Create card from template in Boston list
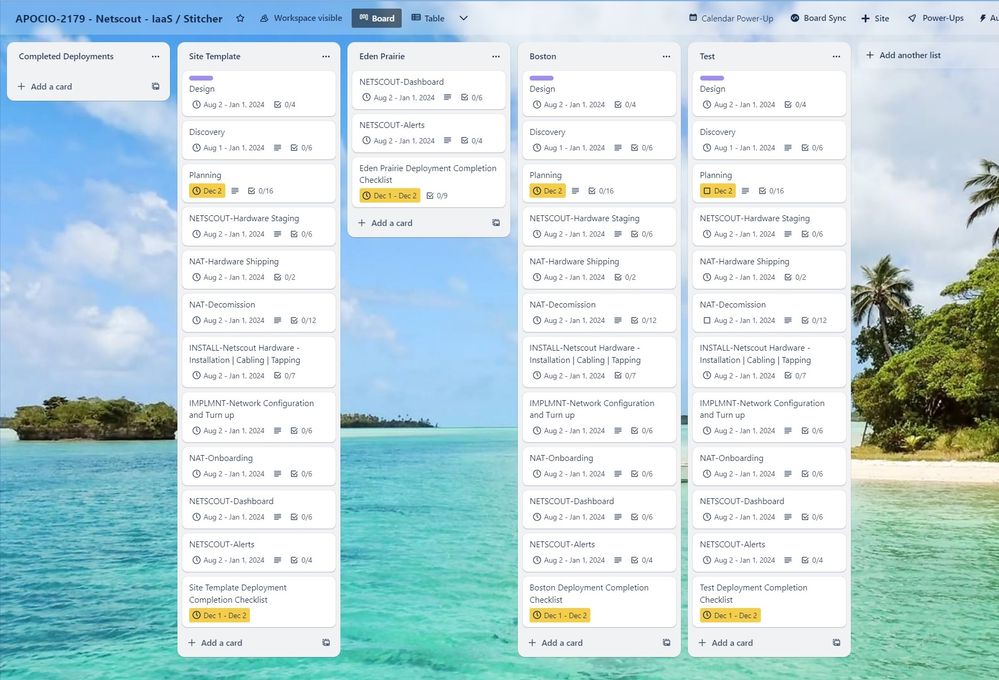 [x=666, y=643]
